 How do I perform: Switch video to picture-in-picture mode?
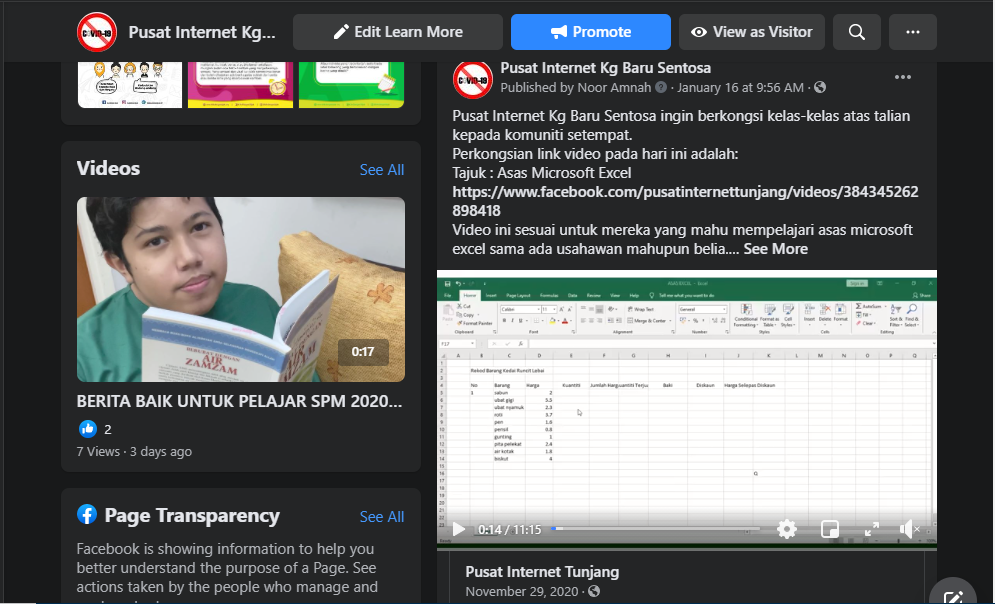829,529
